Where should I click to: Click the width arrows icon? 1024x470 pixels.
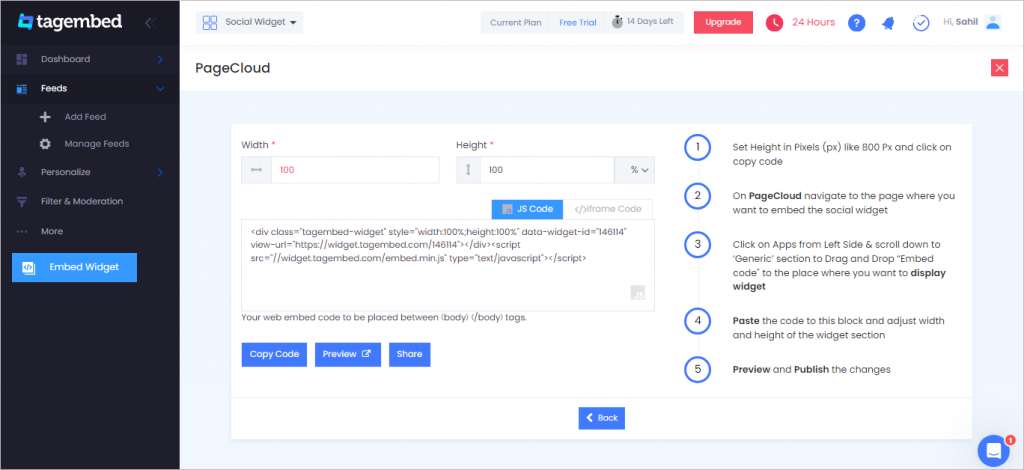click(256, 170)
